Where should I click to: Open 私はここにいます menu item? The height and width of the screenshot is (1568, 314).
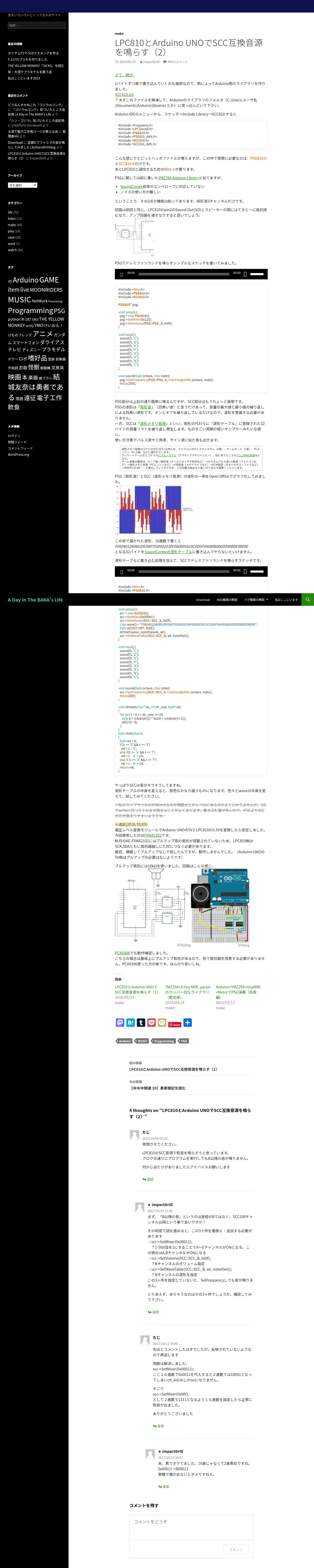tap(286, 599)
